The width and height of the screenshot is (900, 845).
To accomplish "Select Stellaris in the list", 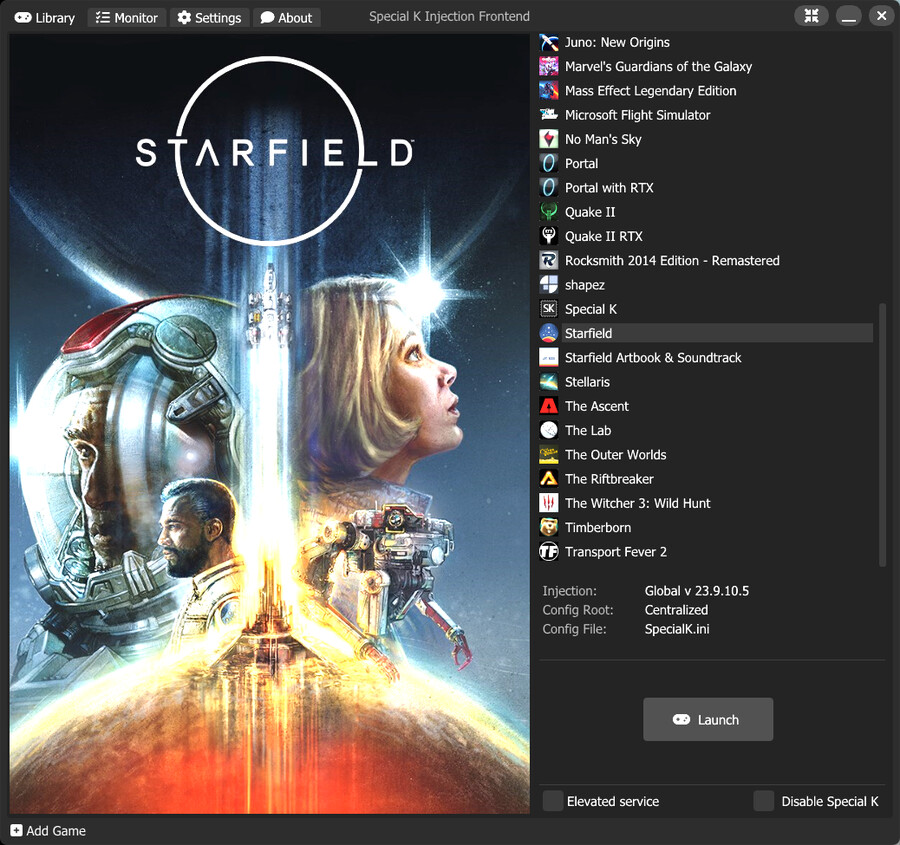I will 587,382.
